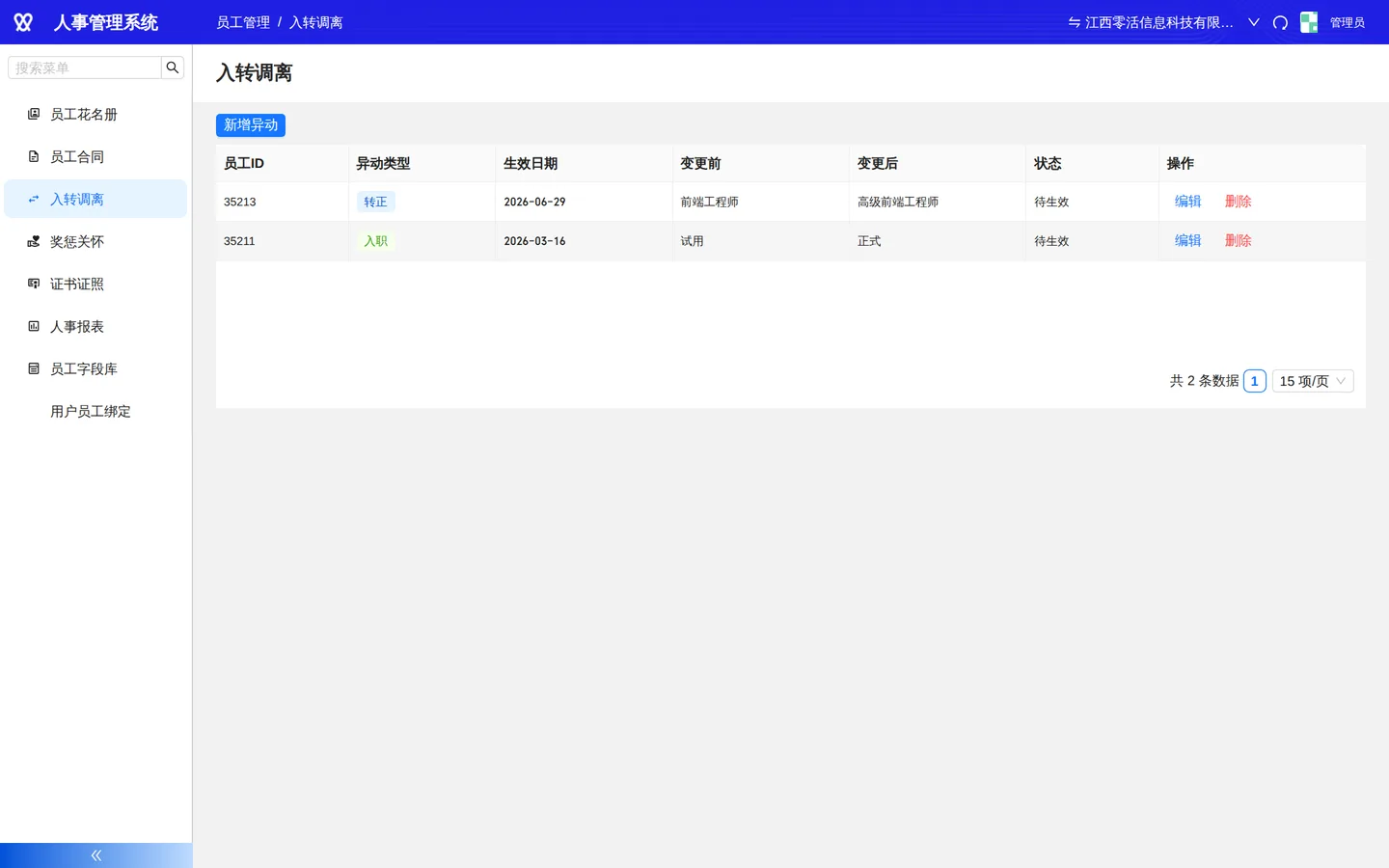Click the 人事报表 chart icon
The height and width of the screenshot is (868, 1389).
click(x=34, y=326)
